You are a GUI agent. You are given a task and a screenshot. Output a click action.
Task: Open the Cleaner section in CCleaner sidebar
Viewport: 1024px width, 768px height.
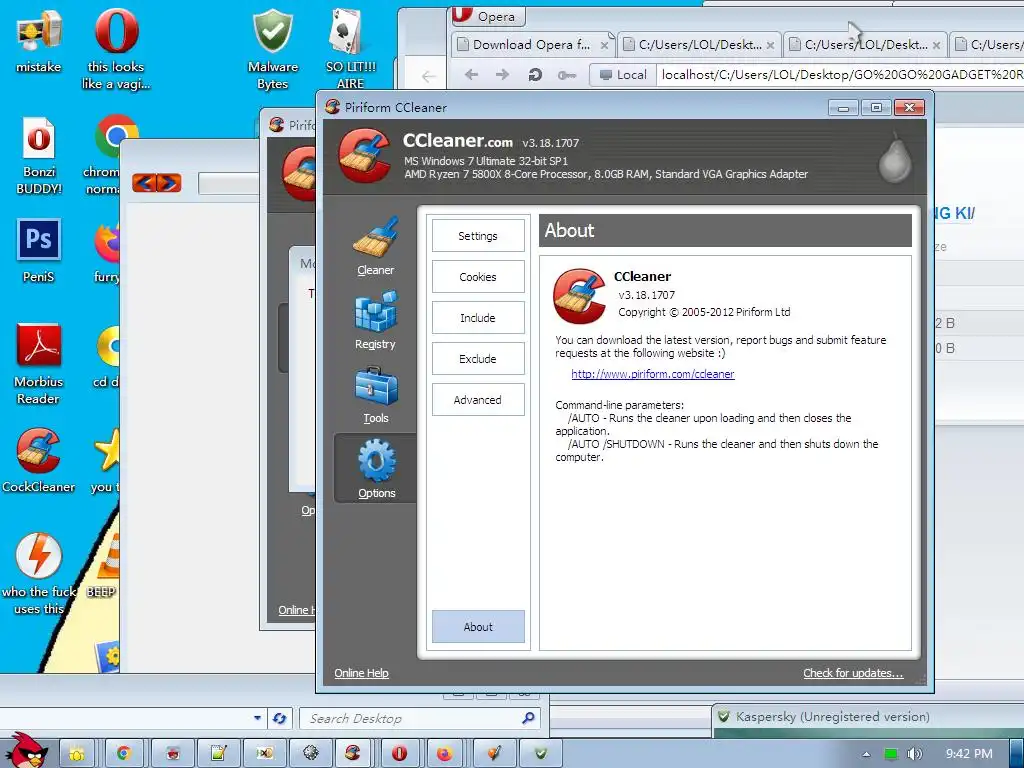[376, 246]
